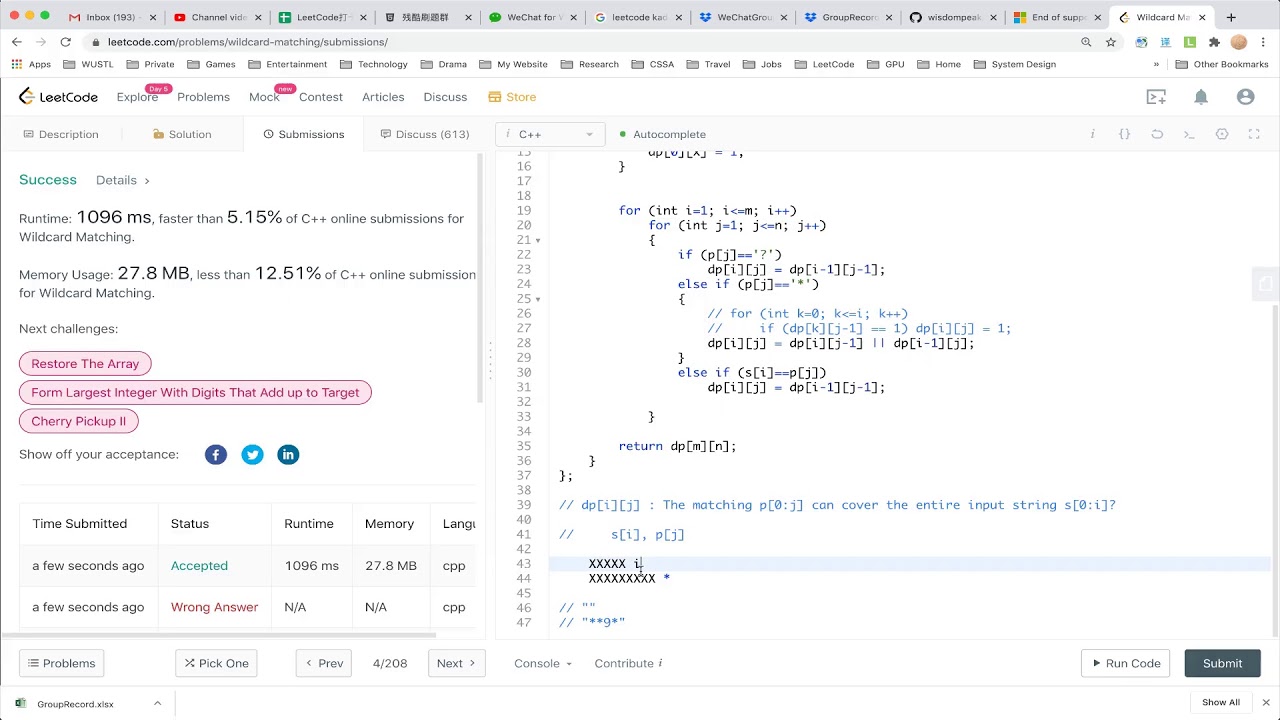Open the Articles menu item
The height and width of the screenshot is (720, 1280).
383,97
